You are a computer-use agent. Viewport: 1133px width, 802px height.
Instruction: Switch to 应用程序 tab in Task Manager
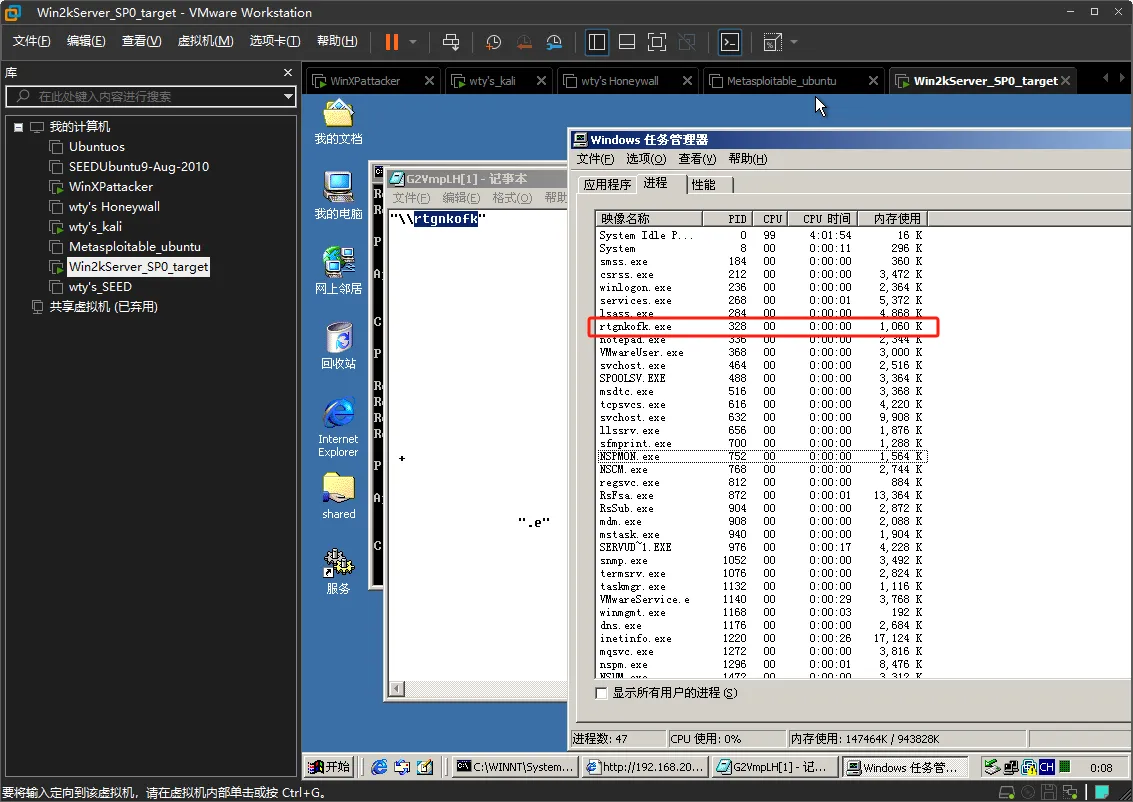click(607, 185)
